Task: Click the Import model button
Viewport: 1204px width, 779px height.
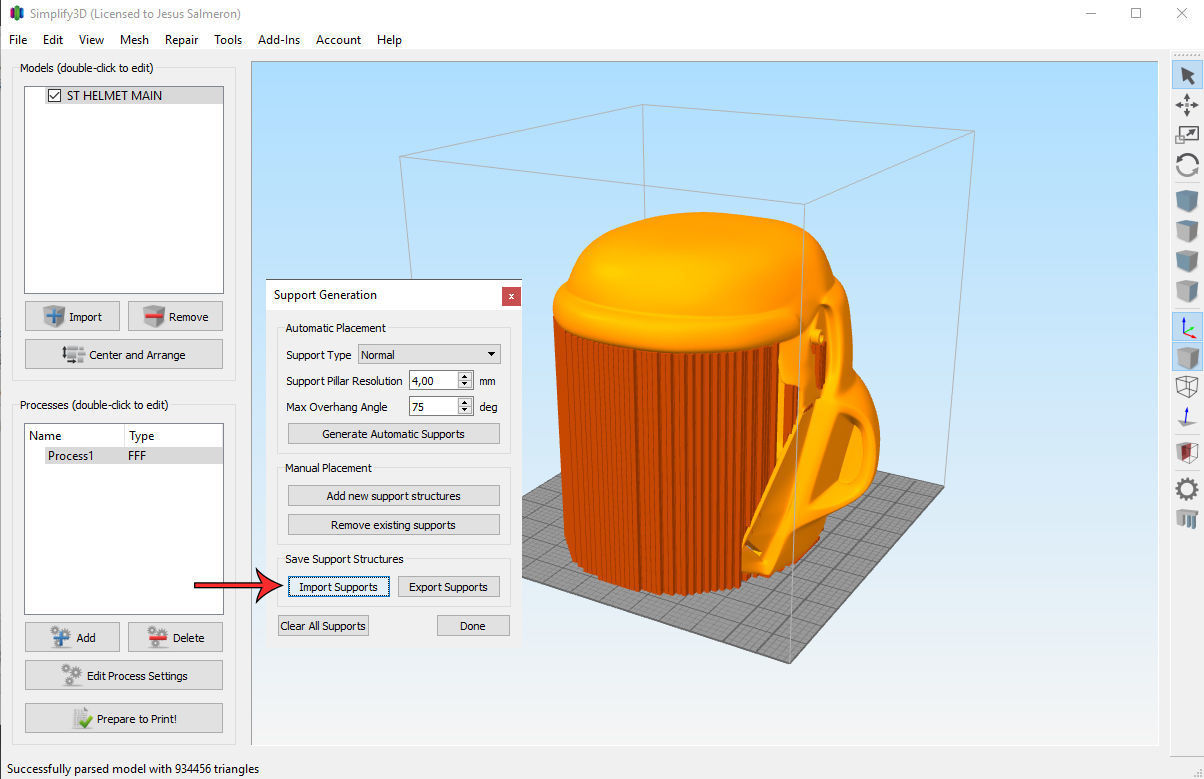Action: pos(72,317)
